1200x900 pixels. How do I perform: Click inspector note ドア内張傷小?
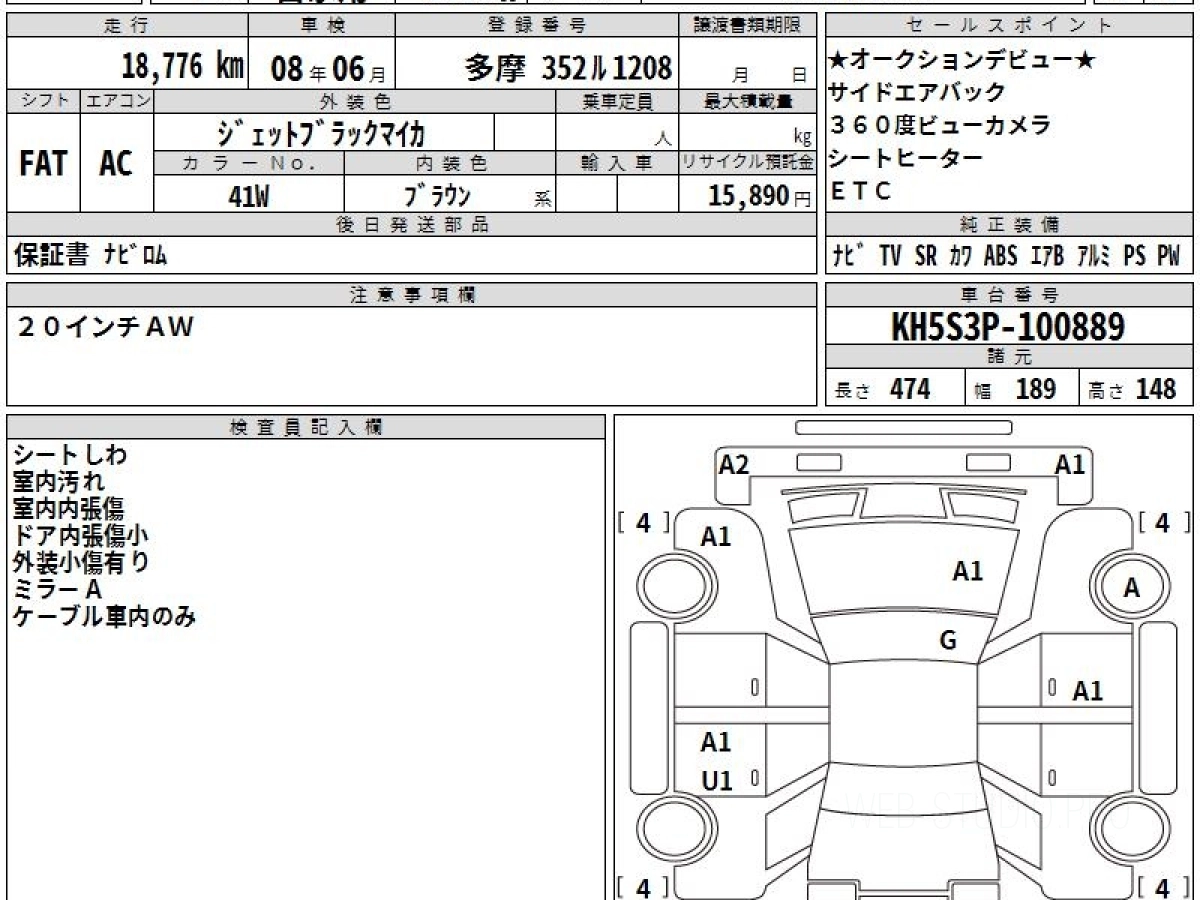tap(81, 535)
